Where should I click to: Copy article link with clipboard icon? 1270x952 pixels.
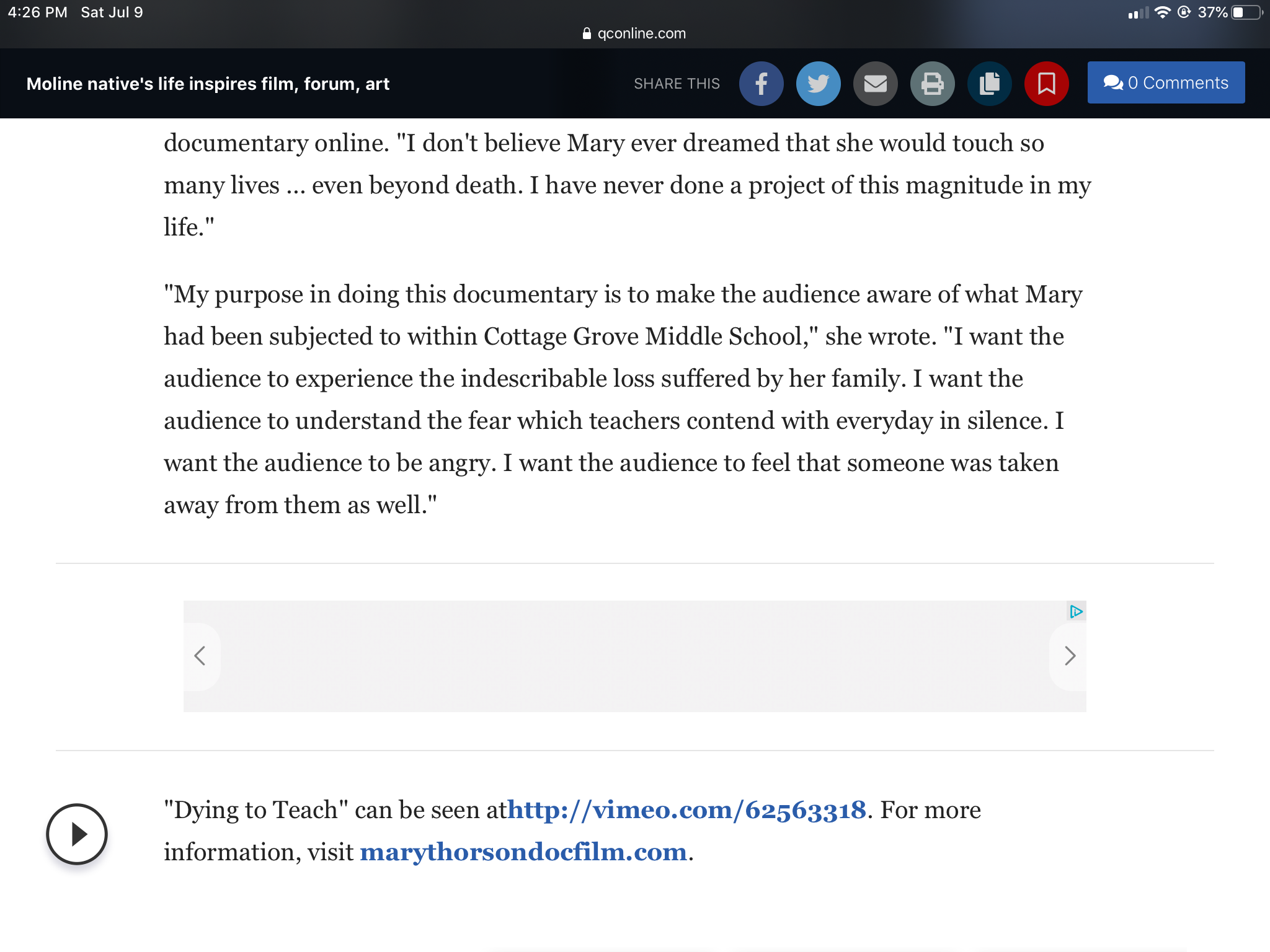click(x=989, y=84)
